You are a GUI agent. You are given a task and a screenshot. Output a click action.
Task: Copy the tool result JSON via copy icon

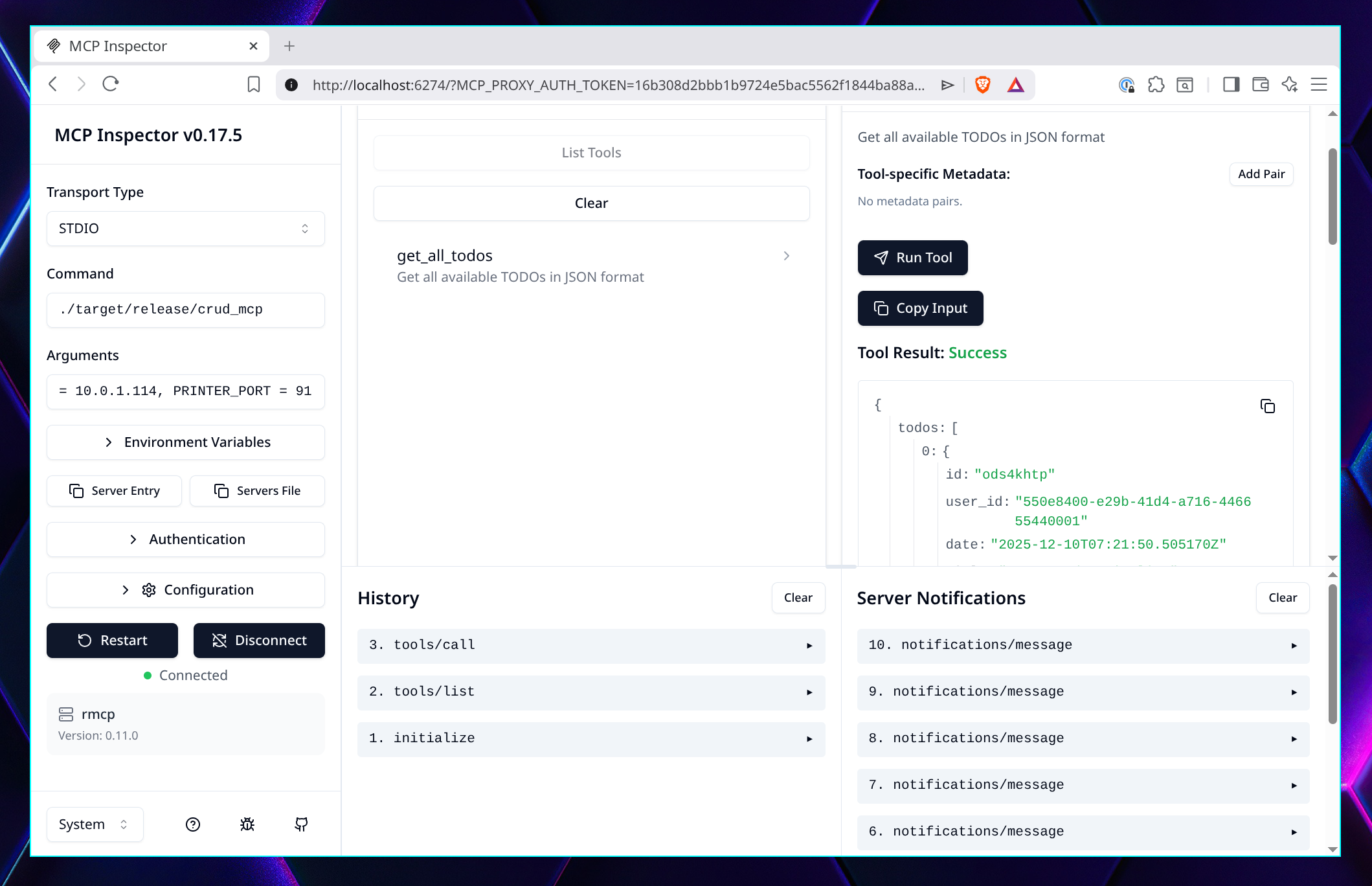coord(1268,405)
